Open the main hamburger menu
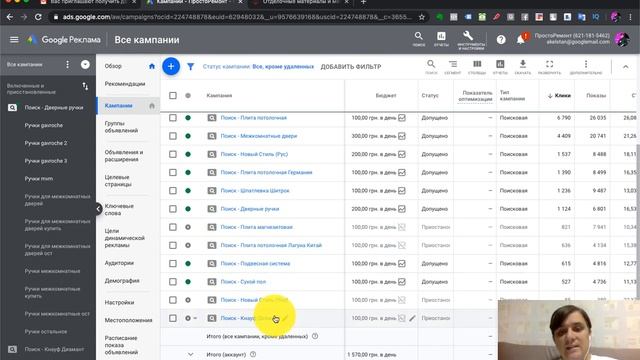Viewport: 640px width, 360px height. pyautogui.click(x=14, y=40)
